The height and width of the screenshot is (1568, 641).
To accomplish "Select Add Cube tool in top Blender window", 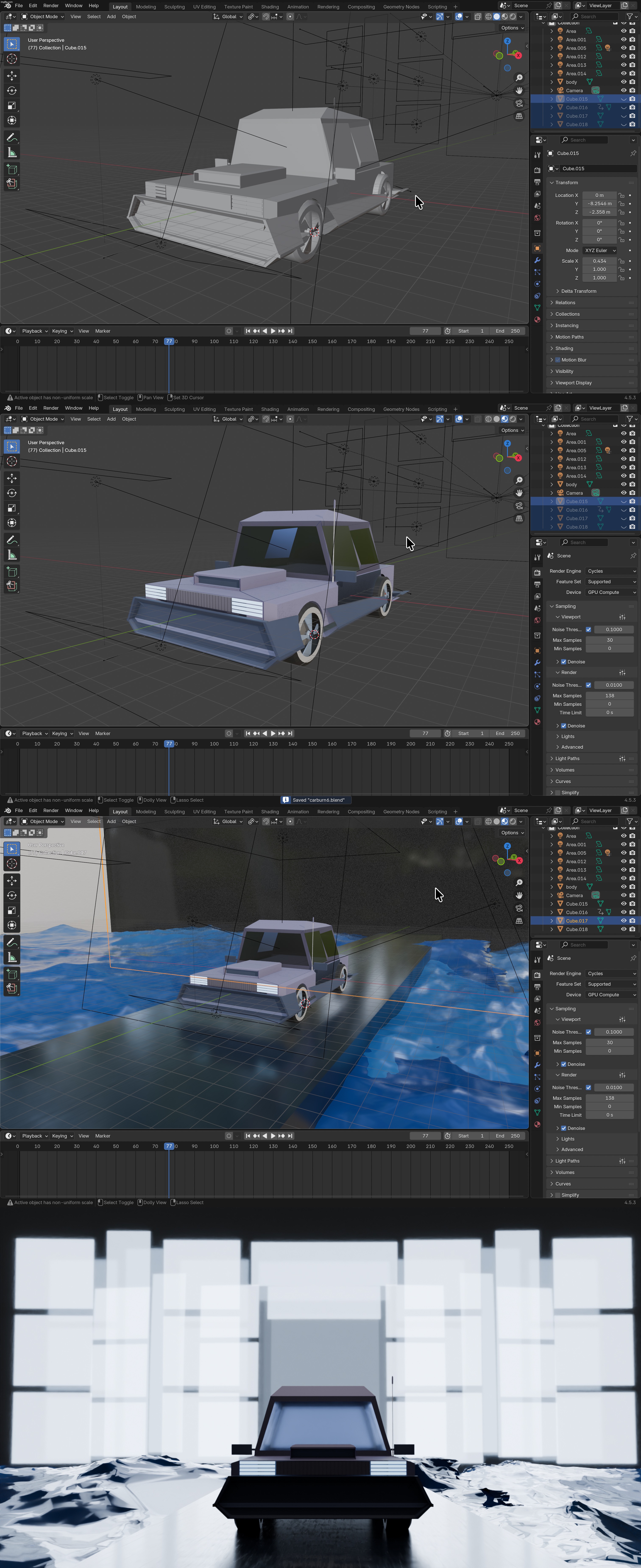I will coord(12,169).
